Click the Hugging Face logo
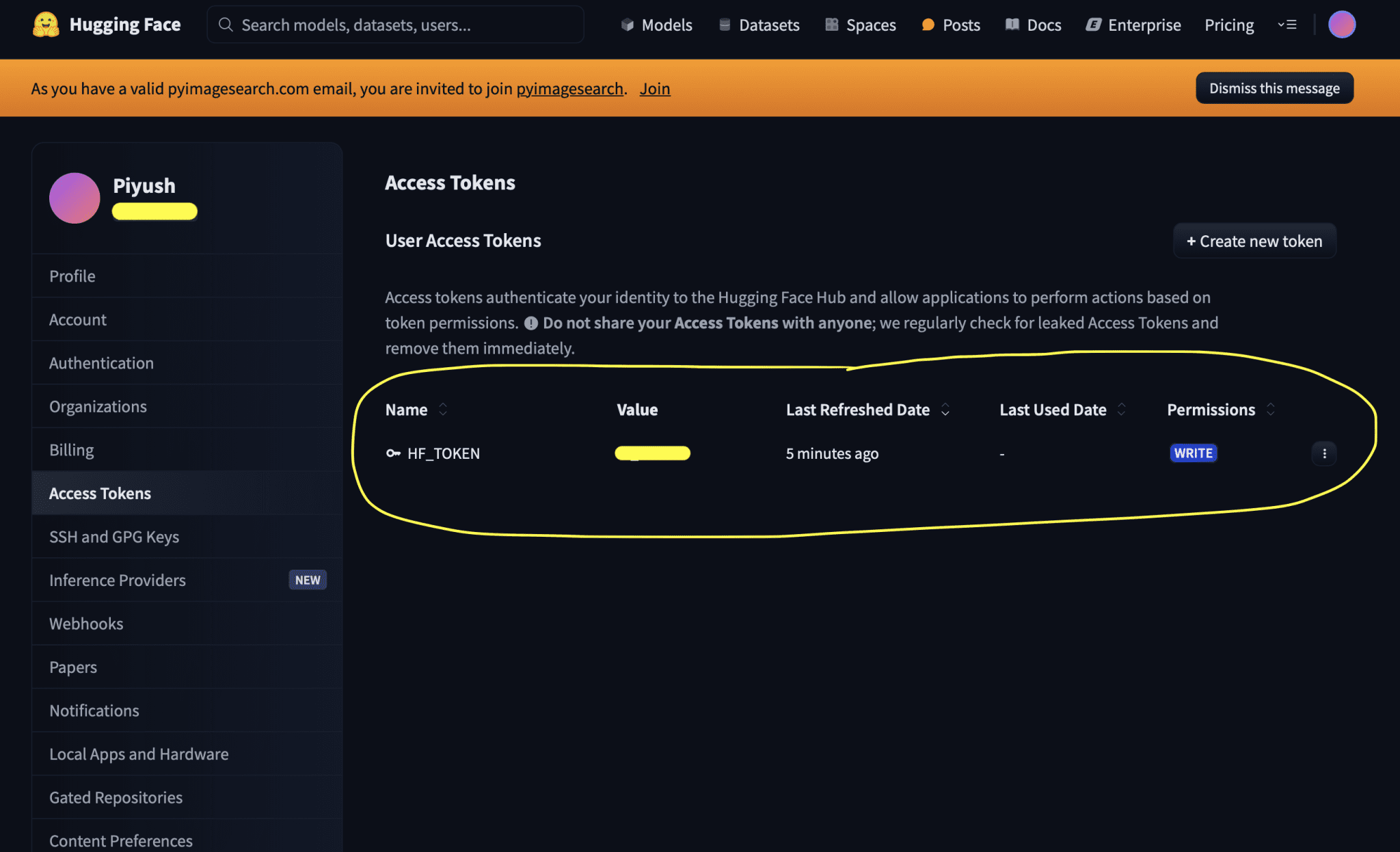The height and width of the screenshot is (852, 1400). (x=45, y=24)
